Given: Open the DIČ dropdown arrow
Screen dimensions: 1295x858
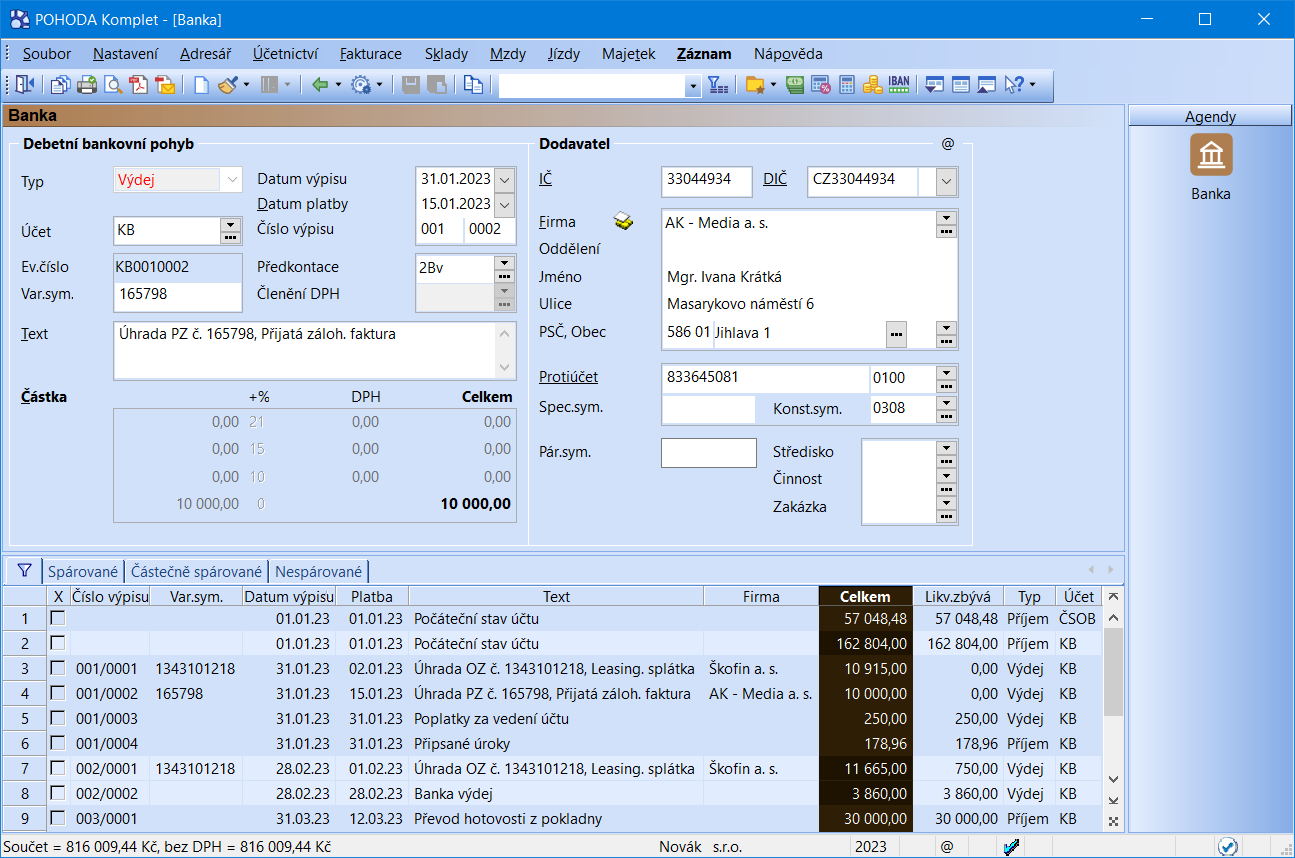Looking at the screenshot, I should (x=947, y=181).
